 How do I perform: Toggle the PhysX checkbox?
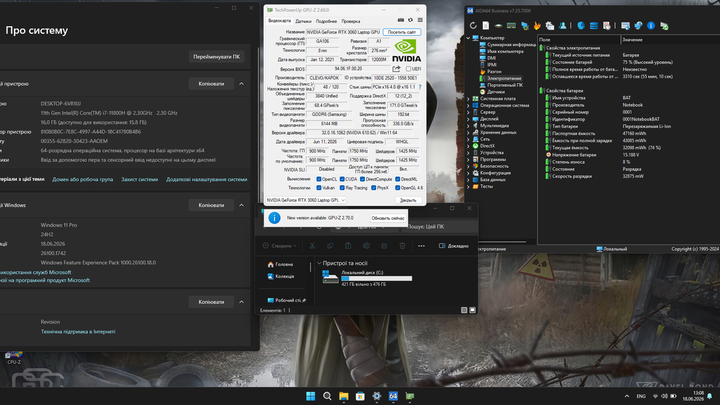click(x=373, y=188)
